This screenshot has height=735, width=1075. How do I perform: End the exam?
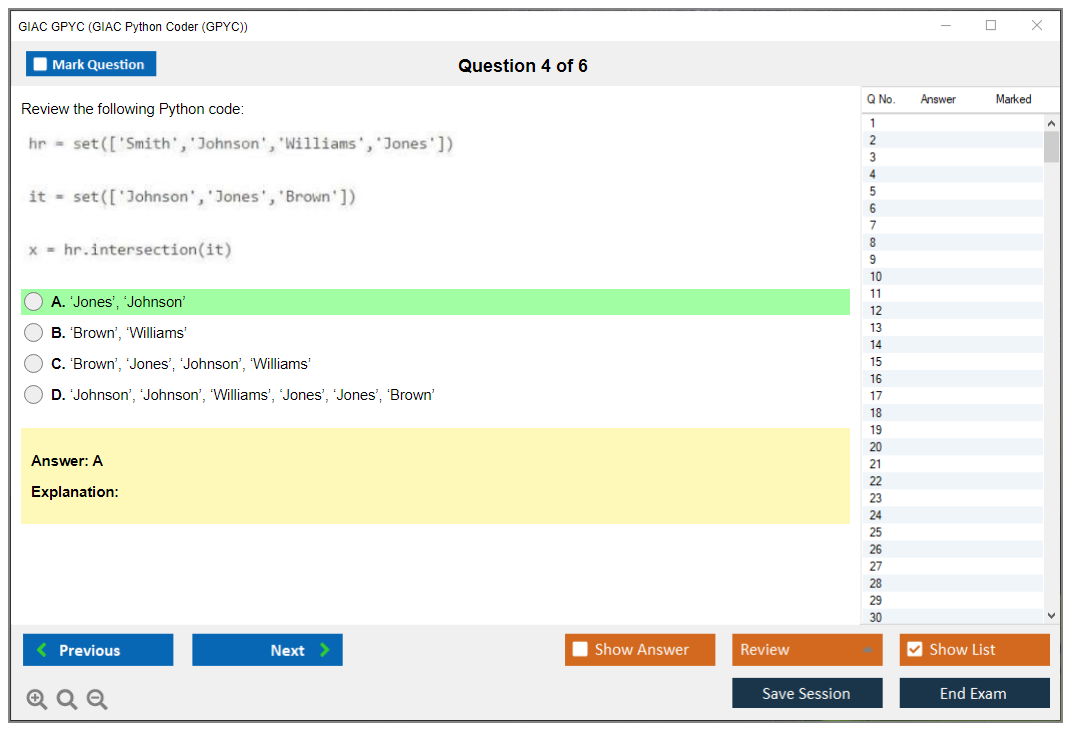point(974,693)
